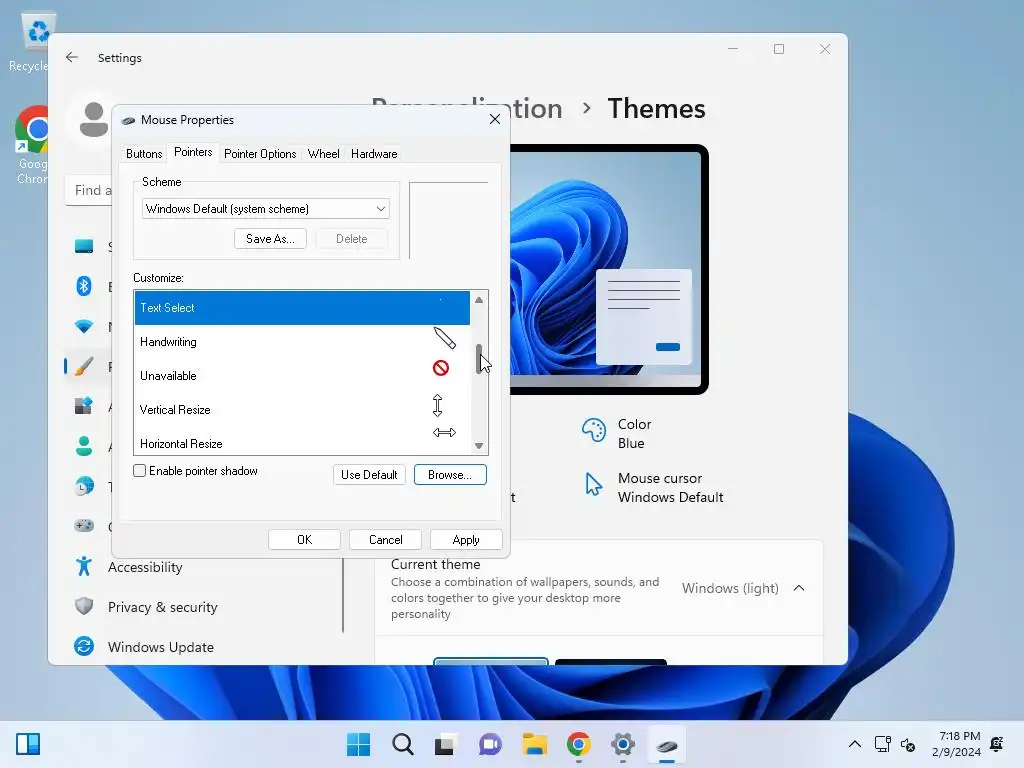
Task: Click the muted volume icon in system tray
Action: 908,744
